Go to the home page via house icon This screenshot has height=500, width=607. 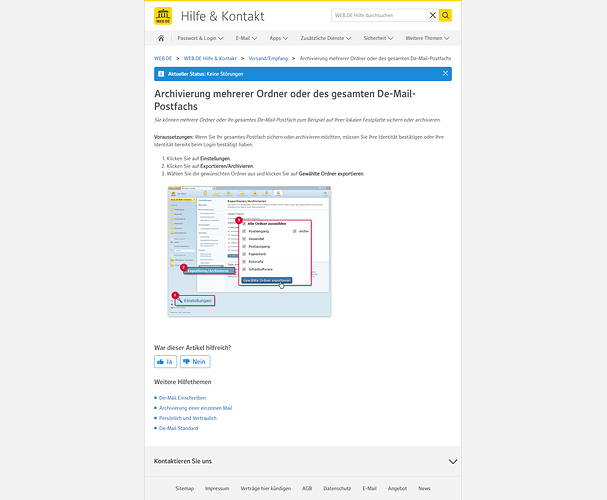click(x=161, y=38)
